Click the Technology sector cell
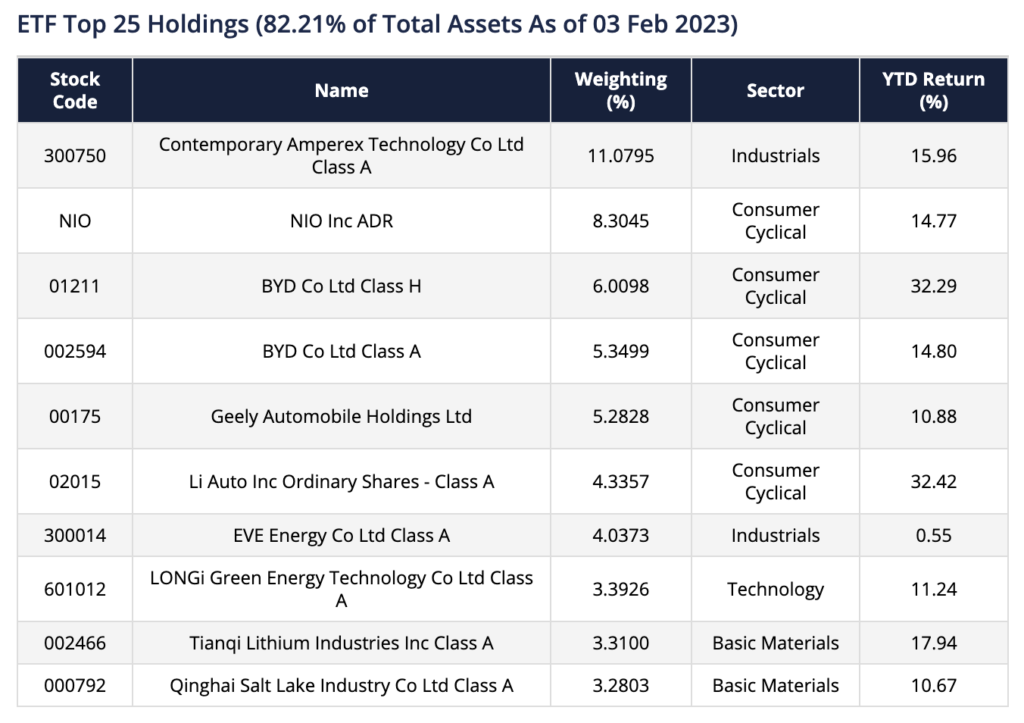 point(775,589)
